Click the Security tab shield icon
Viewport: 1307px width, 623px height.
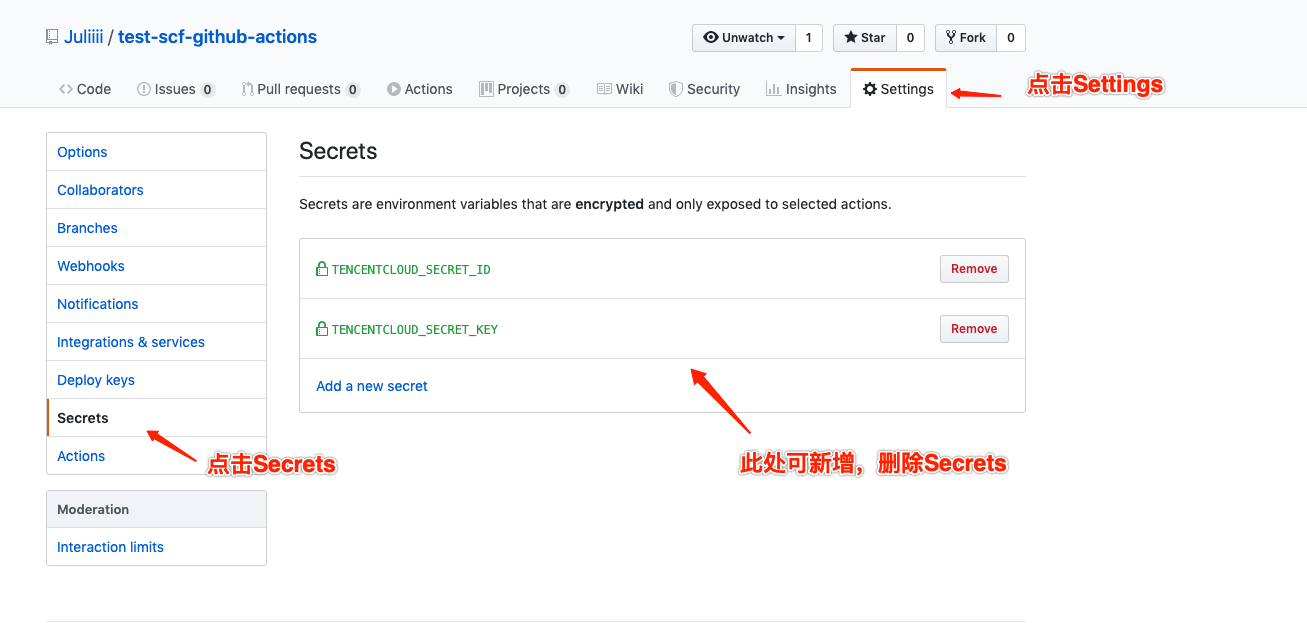coord(676,89)
